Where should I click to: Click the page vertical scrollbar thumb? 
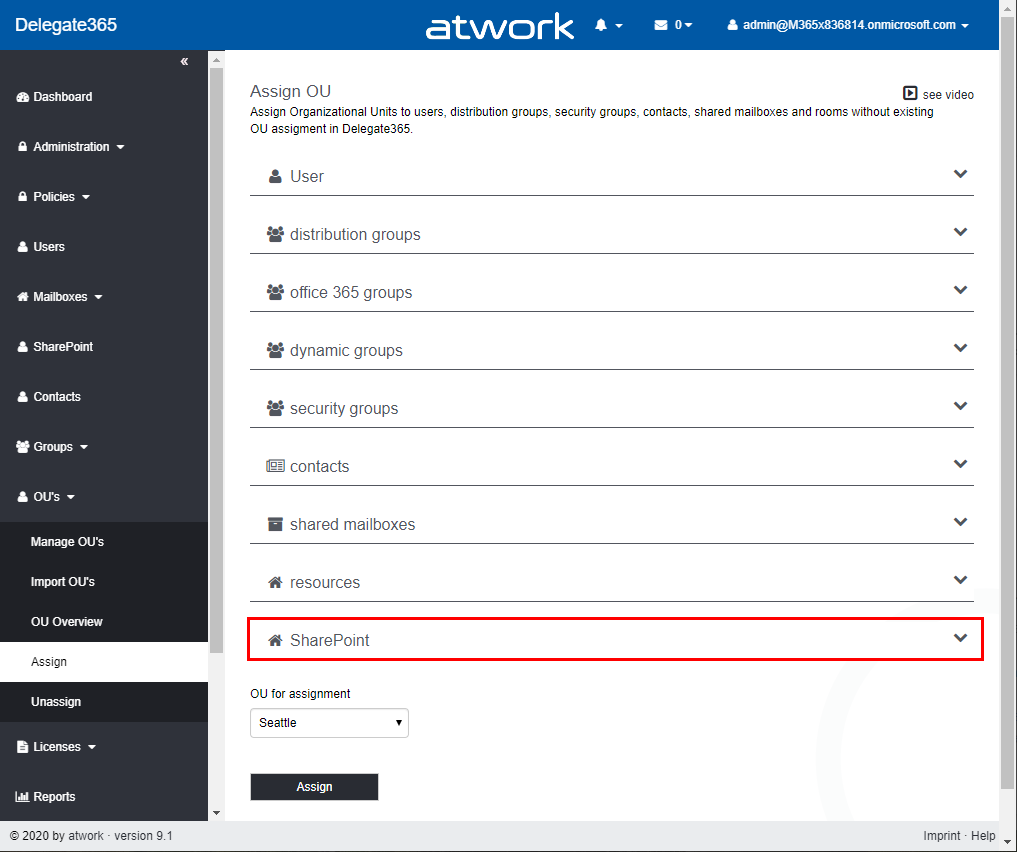click(x=1007, y=402)
